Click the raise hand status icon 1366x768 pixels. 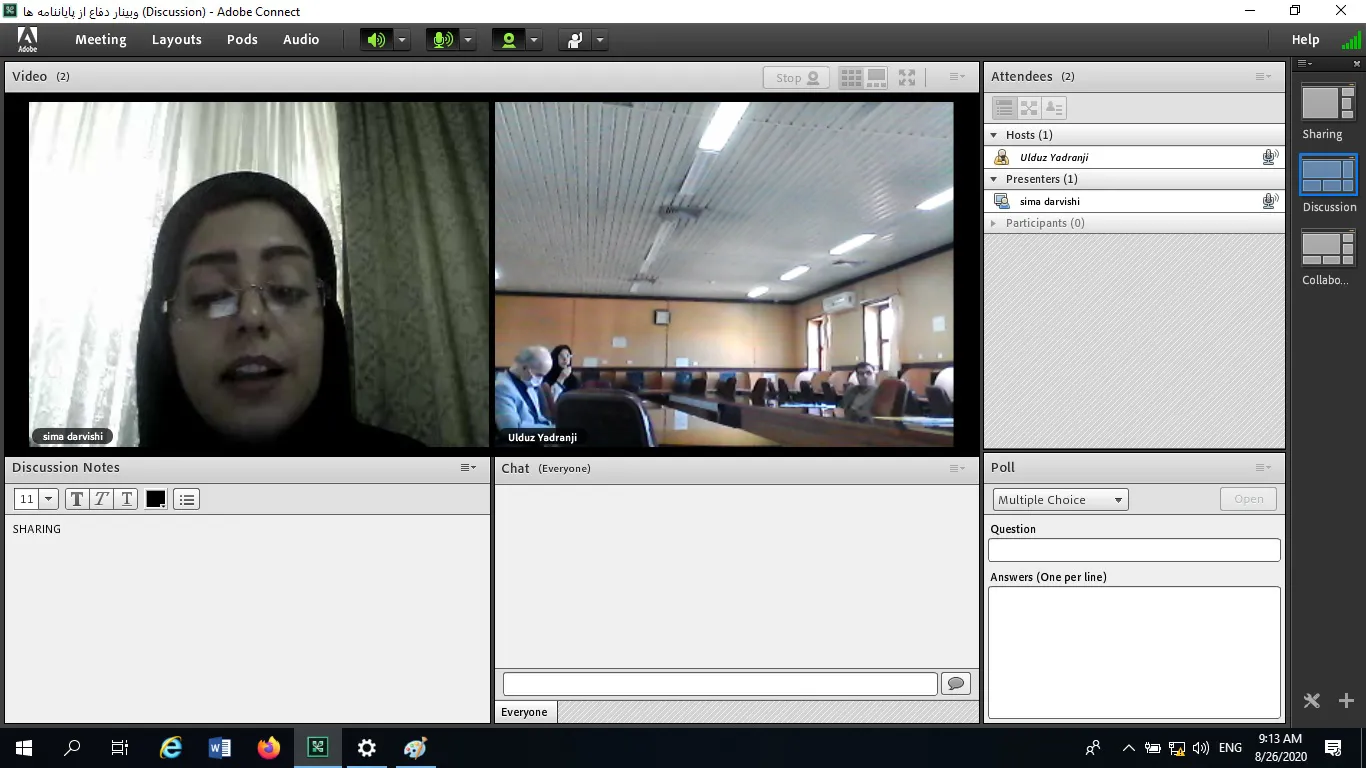click(x=575, y=40)
